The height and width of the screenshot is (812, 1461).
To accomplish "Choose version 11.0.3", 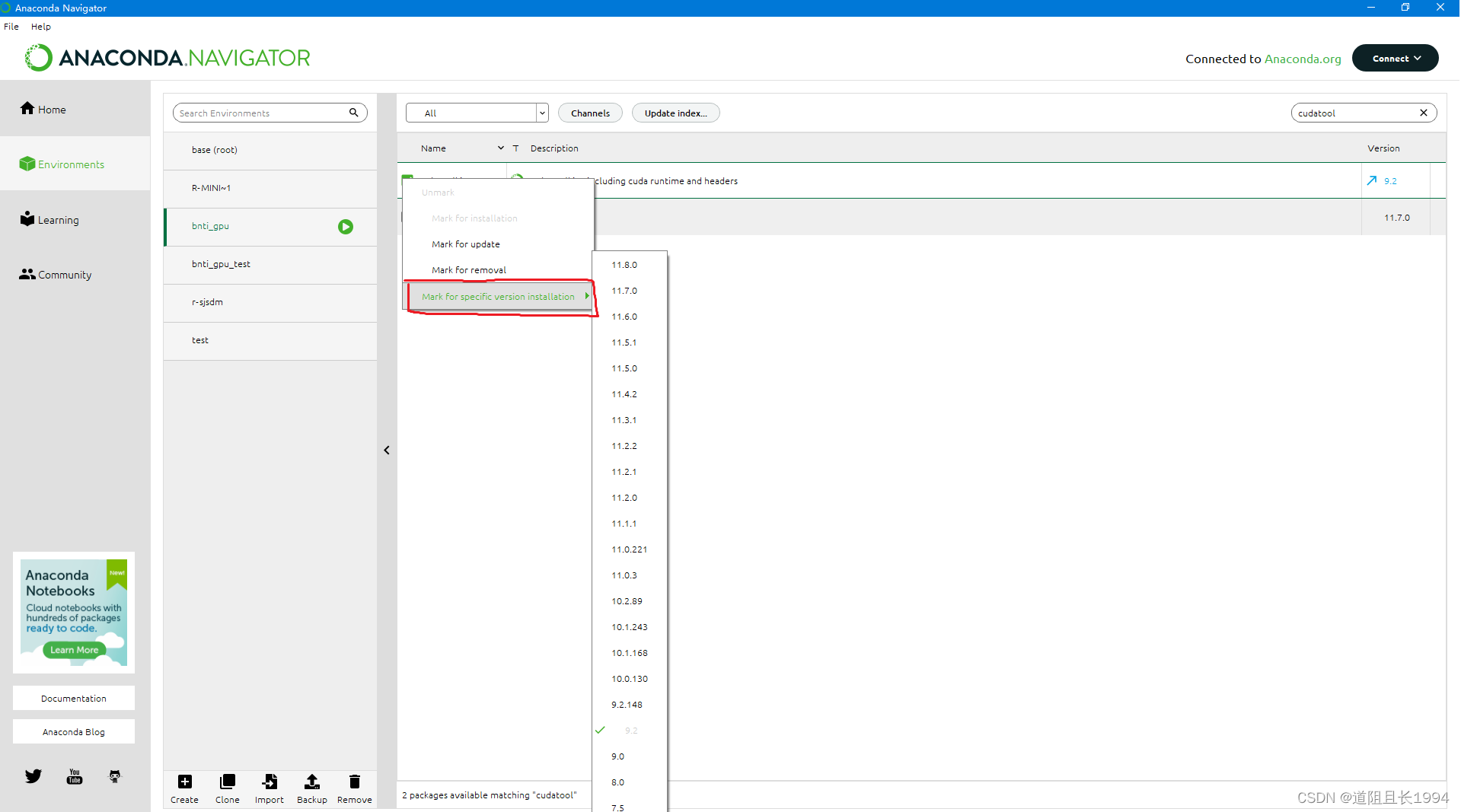I will 630,575.
